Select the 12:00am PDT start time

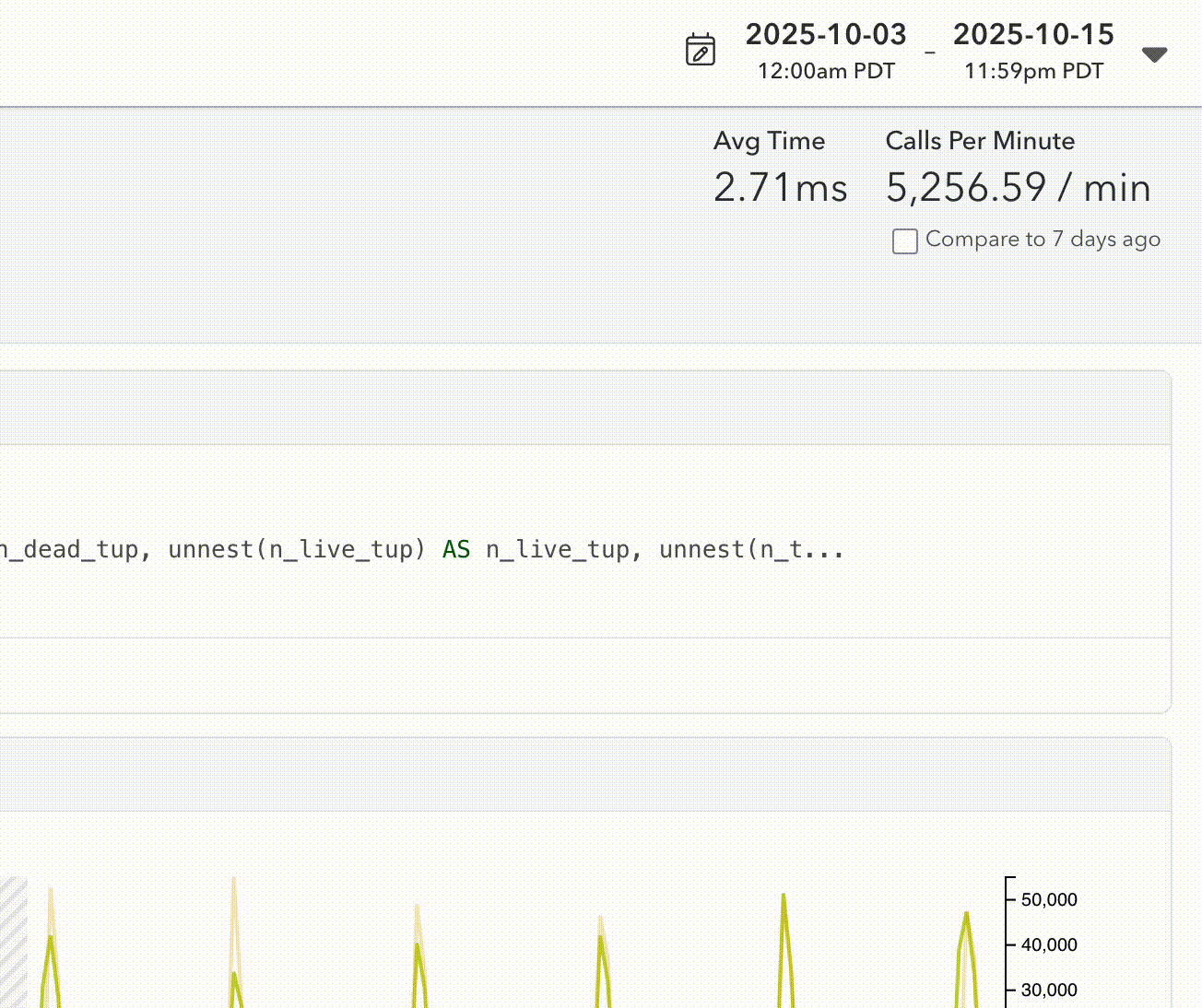pyautogui.click(x=826, y=72)
